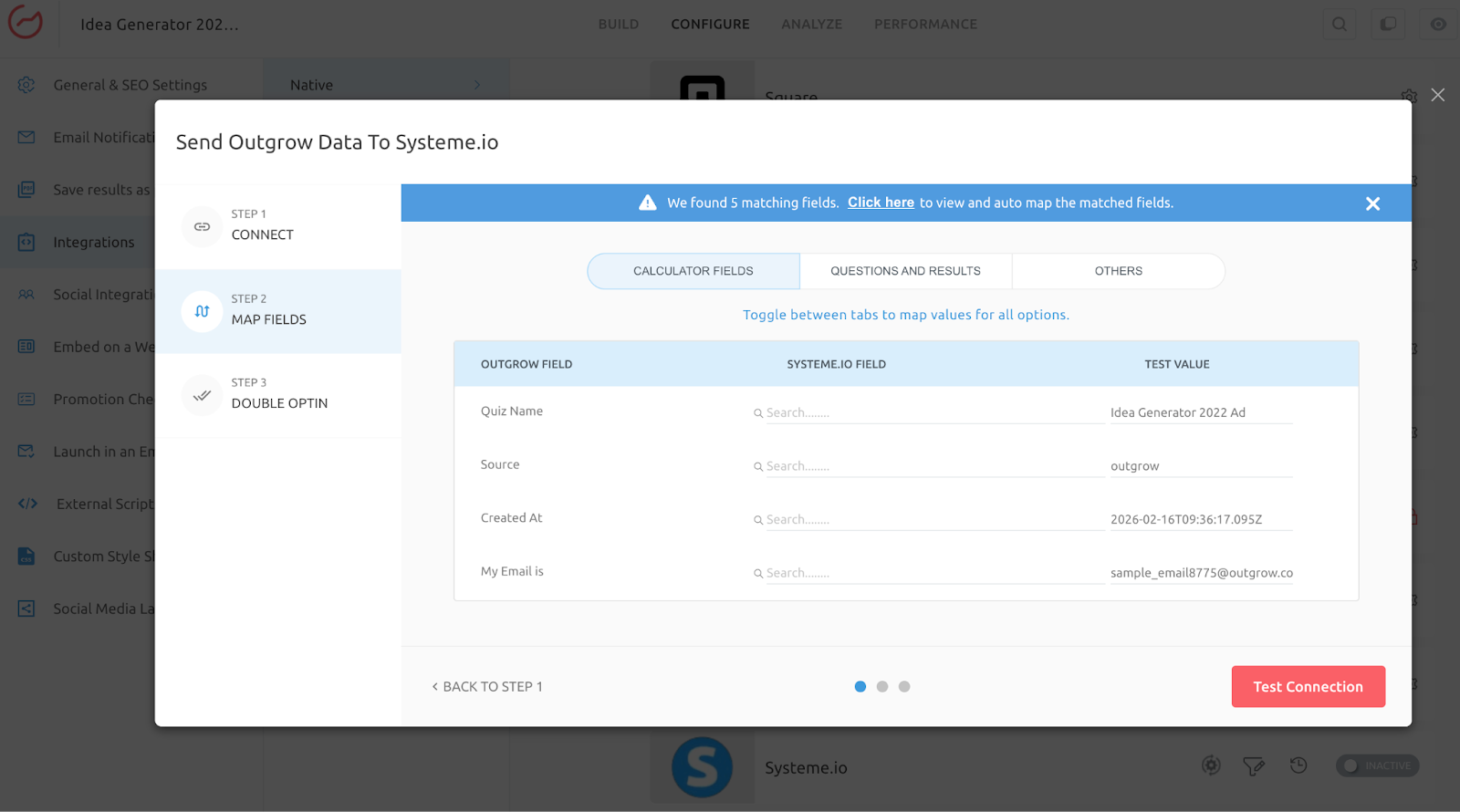Switch to the Others tab
Image resolution: width=1460 pixels, height=812 pixels.
click(x=1118, y=271)
